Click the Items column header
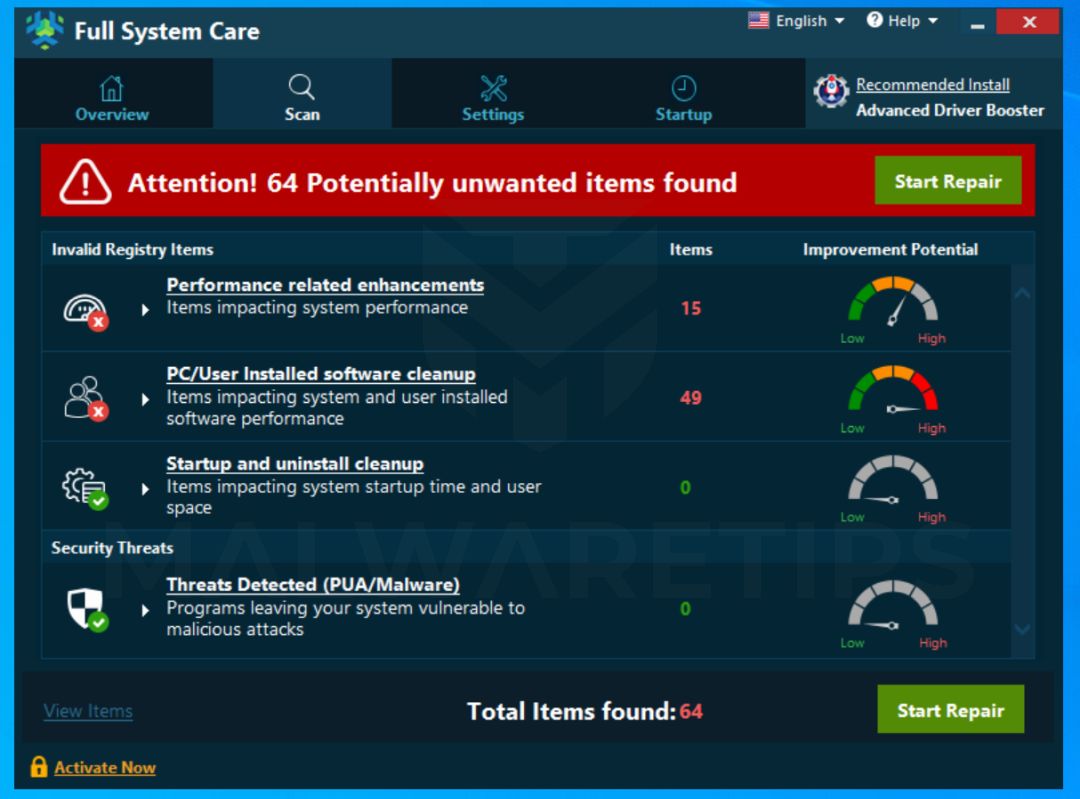Screen dimensions: 1080x799 tap(691, 249)
